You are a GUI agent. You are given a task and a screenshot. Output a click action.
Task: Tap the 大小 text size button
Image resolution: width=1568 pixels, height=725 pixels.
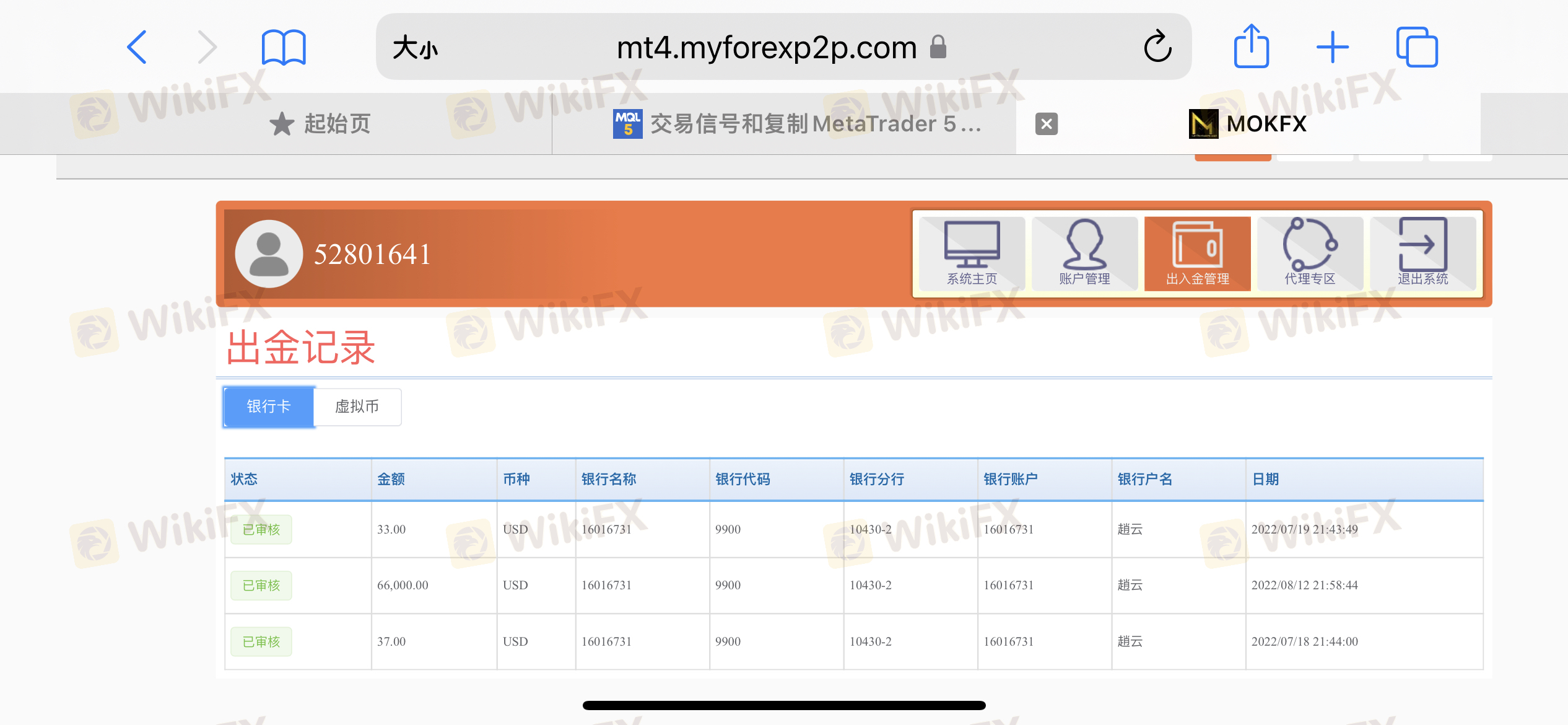point(416,47)
